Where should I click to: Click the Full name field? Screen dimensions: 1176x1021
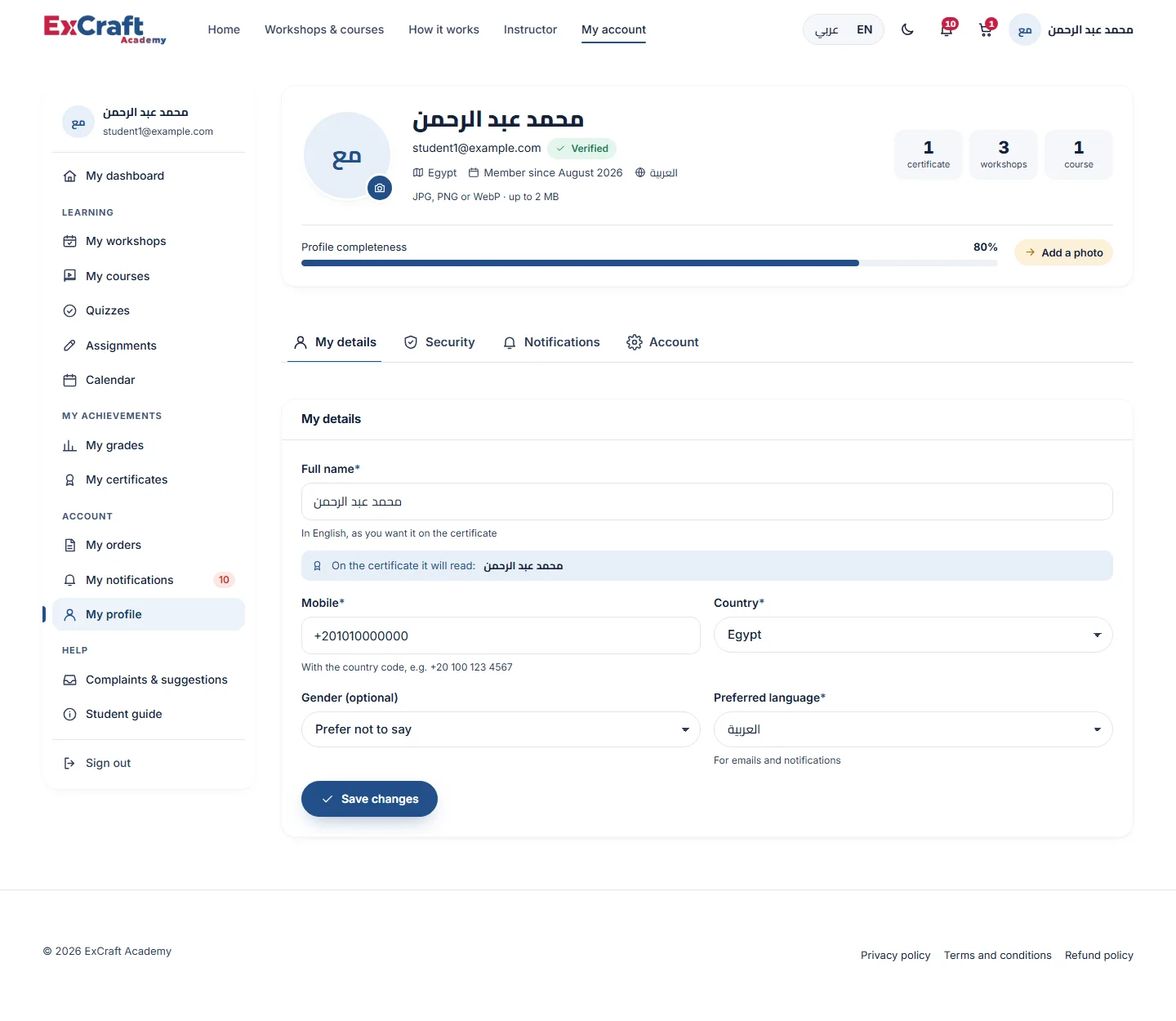[x=707, y=502]
